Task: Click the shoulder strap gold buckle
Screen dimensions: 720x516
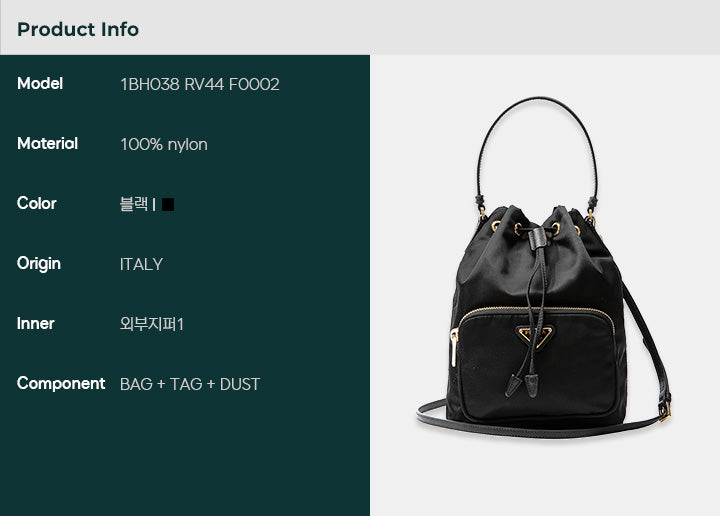Action: coord(665,409)
